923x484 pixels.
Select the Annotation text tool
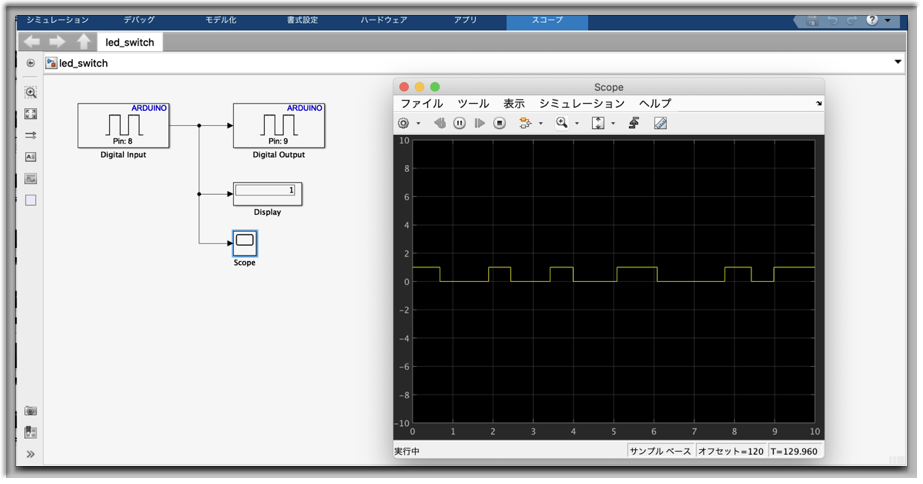click(x=31, y=157)
